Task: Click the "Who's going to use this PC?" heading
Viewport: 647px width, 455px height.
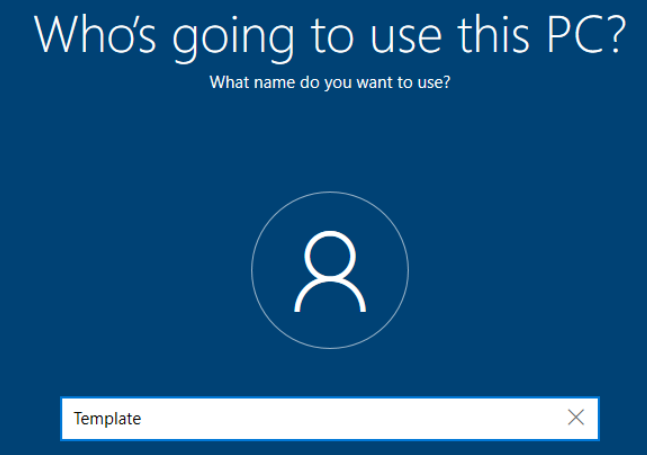Action: 329,36
